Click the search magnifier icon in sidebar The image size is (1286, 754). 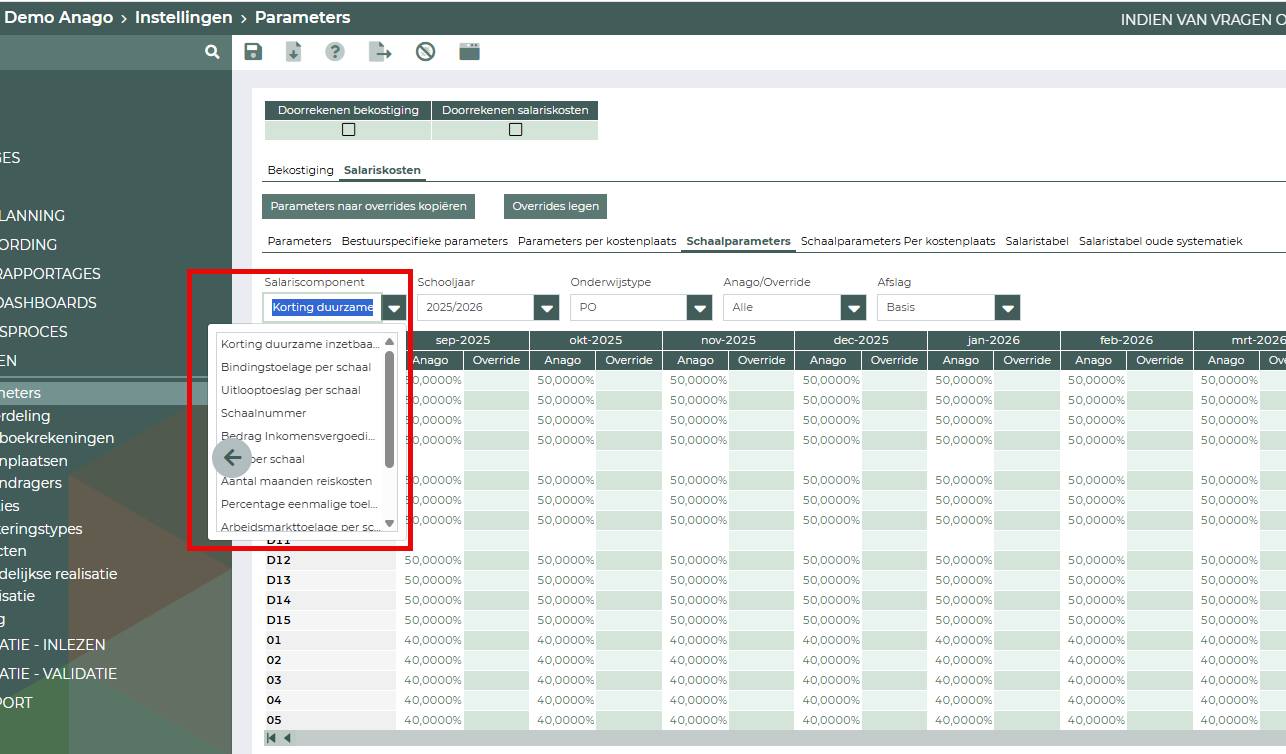[212, 52]
